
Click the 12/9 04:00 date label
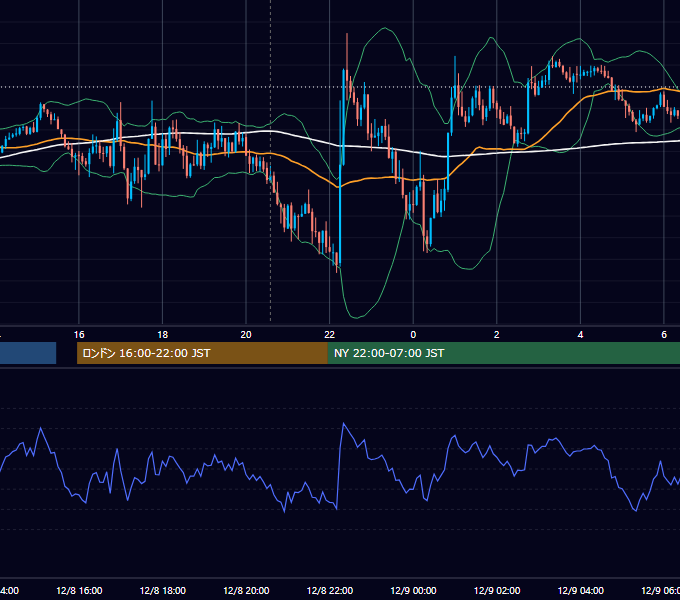pos(581,590)
